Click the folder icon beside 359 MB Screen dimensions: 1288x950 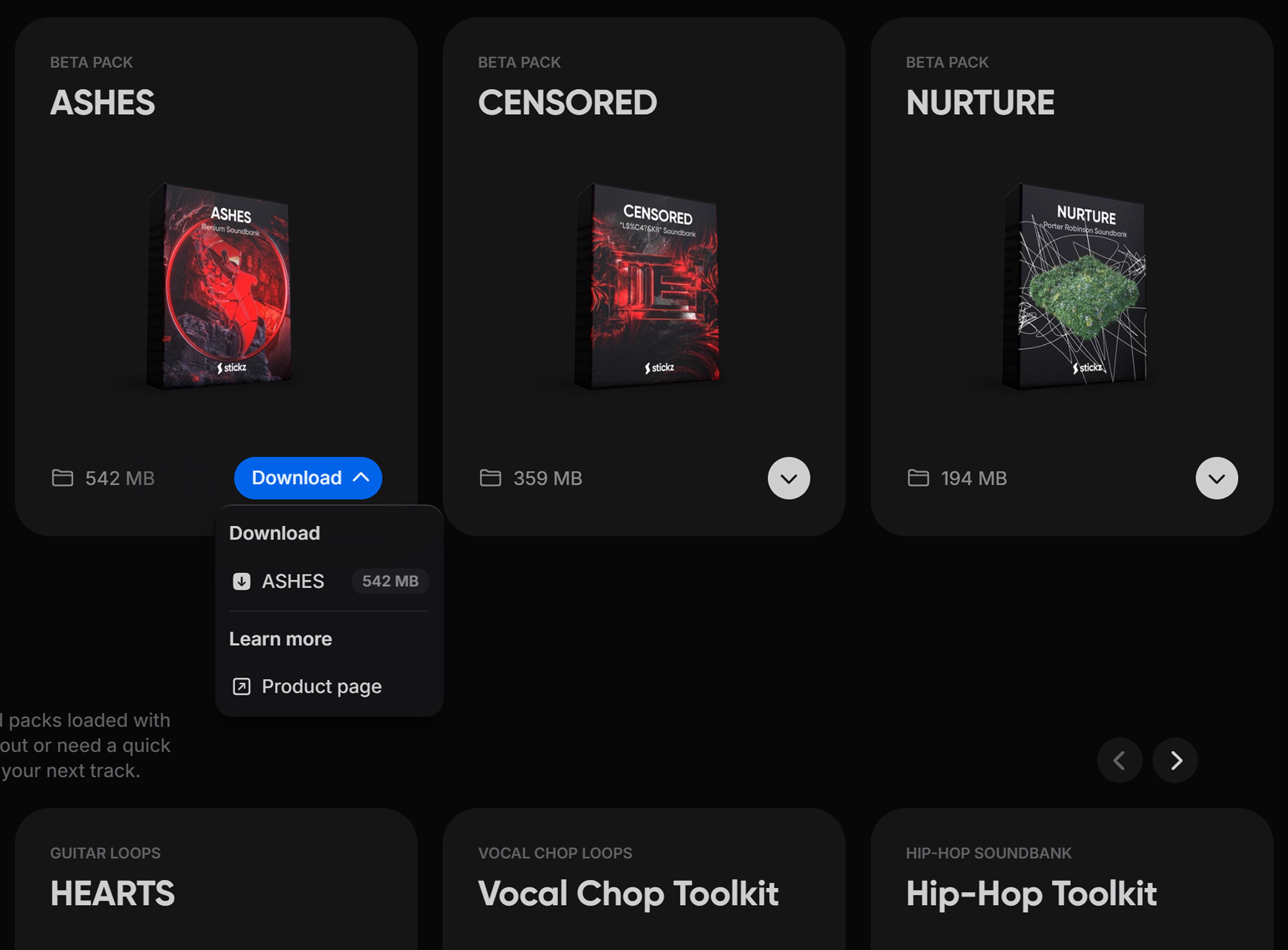[490, 478]
